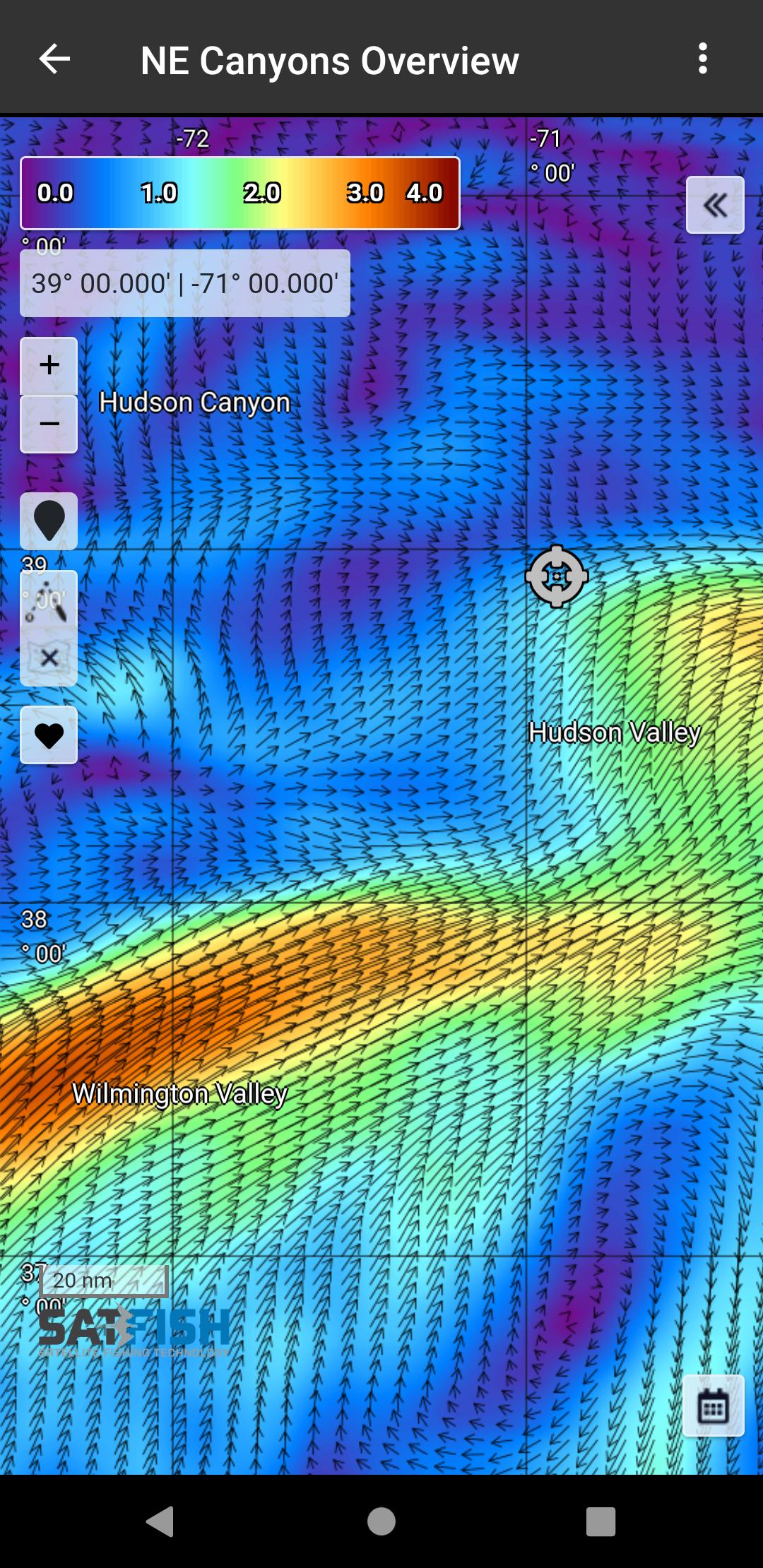Collapse panel with double chevron button
763x1568 pixels.
click(x=715, y=205)
